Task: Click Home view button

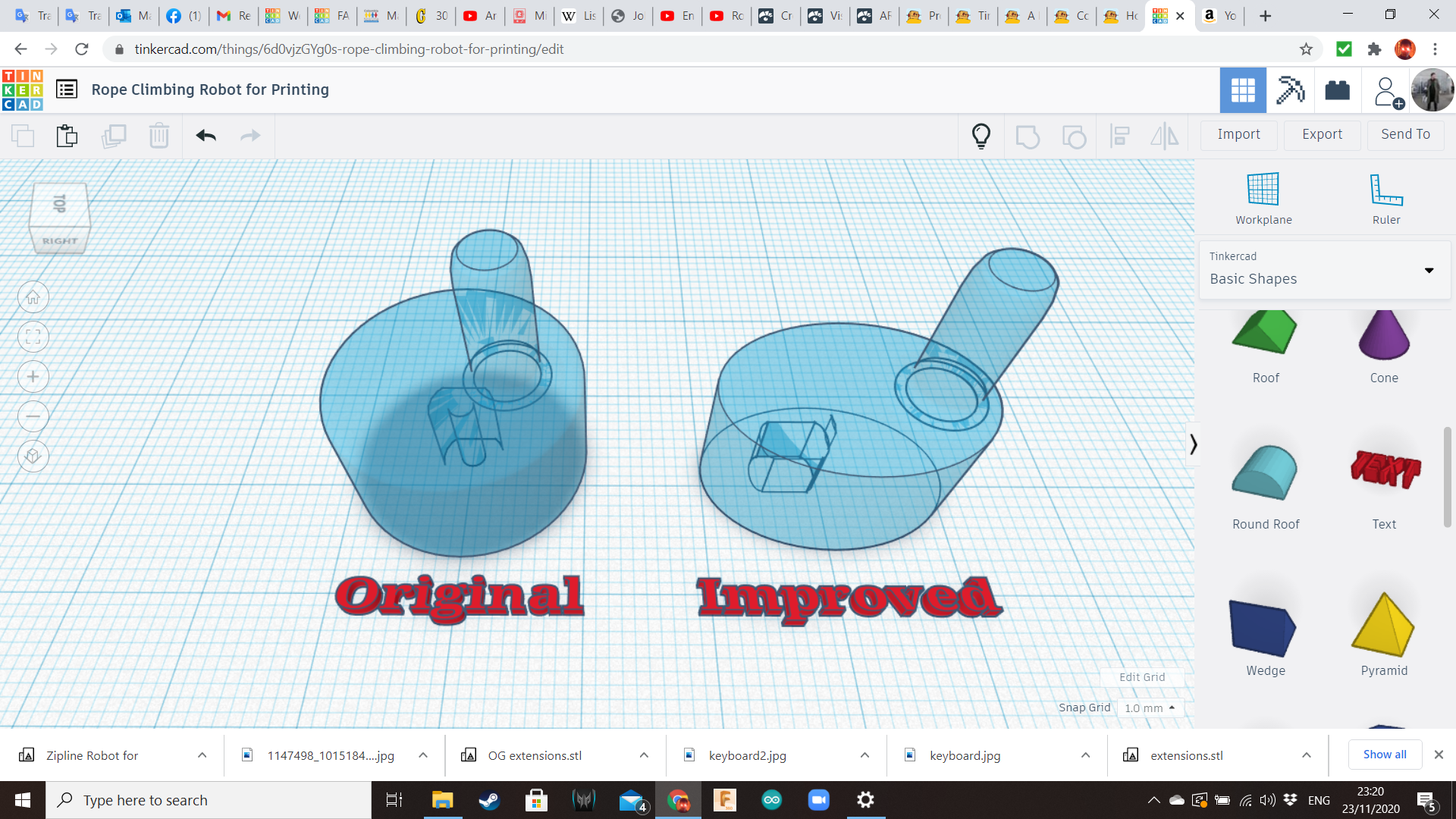Action: pos(33,297)
